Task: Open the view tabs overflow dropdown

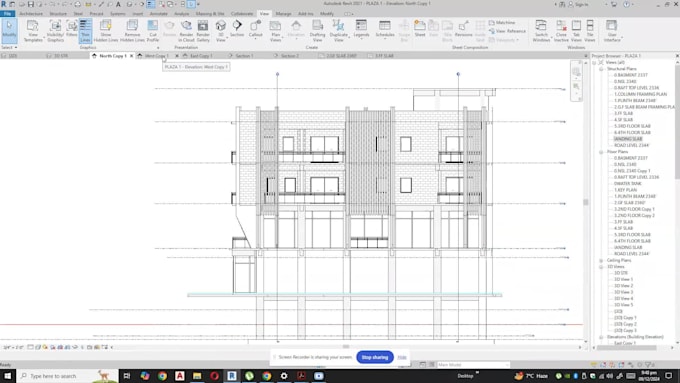Action: tap(585, 56)
